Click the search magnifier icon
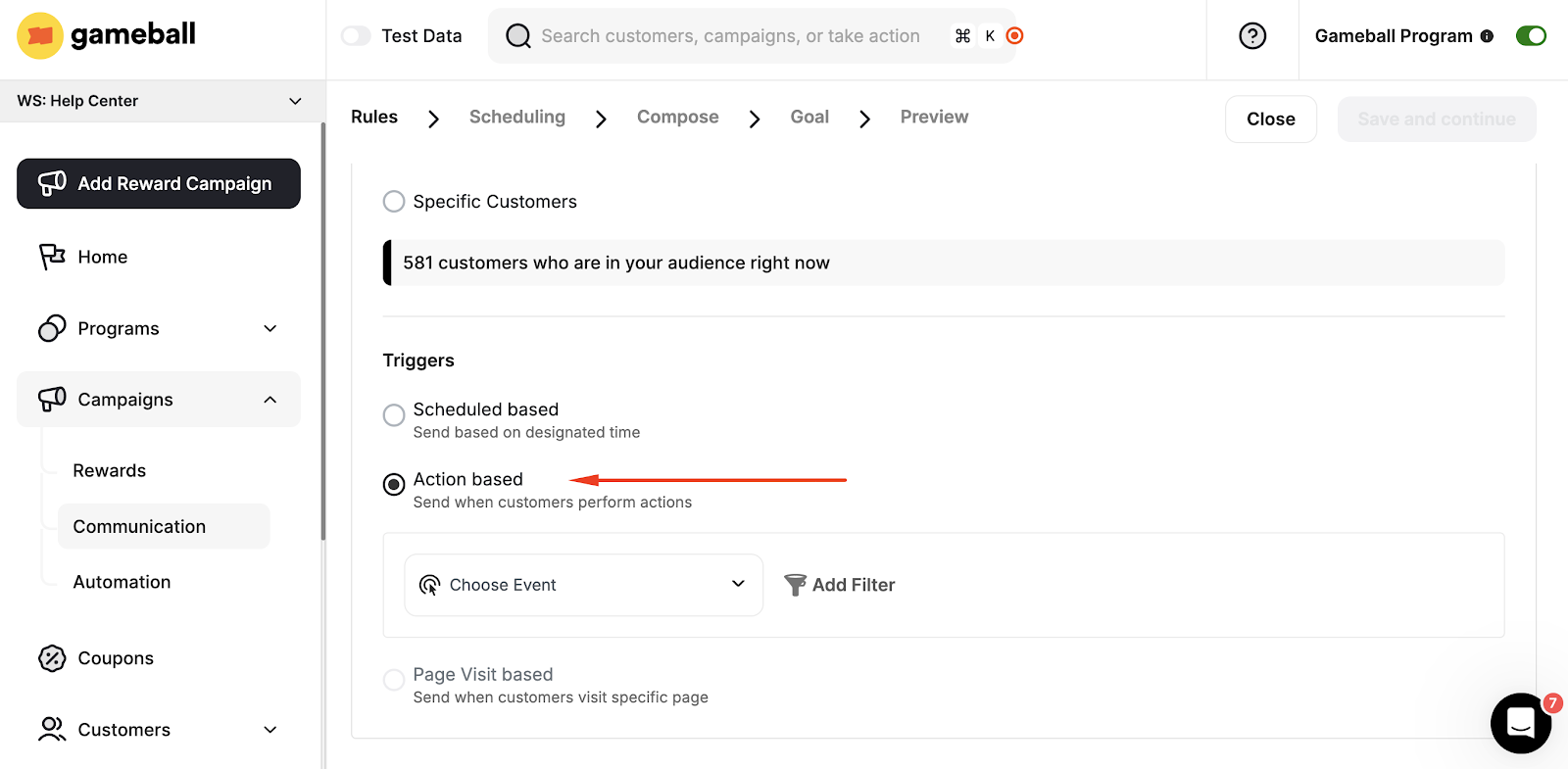The width and height of the screenshot is (1568, 769). pyautogui.click(x=517, y=36)
